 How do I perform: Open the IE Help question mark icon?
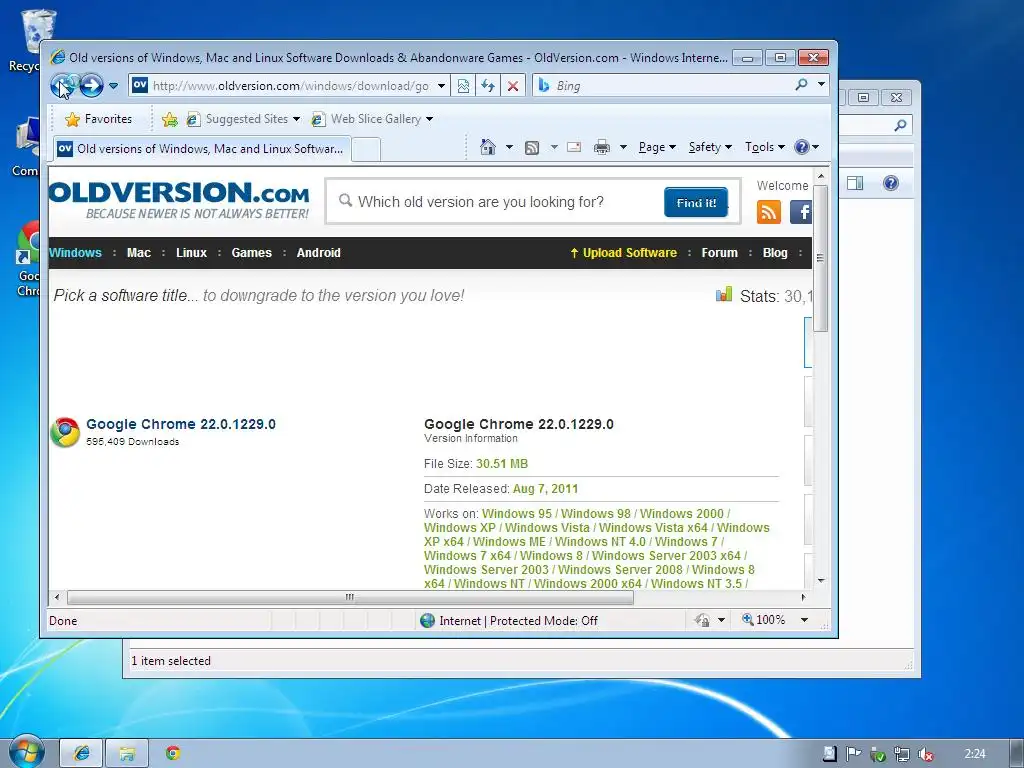[802, 147]
